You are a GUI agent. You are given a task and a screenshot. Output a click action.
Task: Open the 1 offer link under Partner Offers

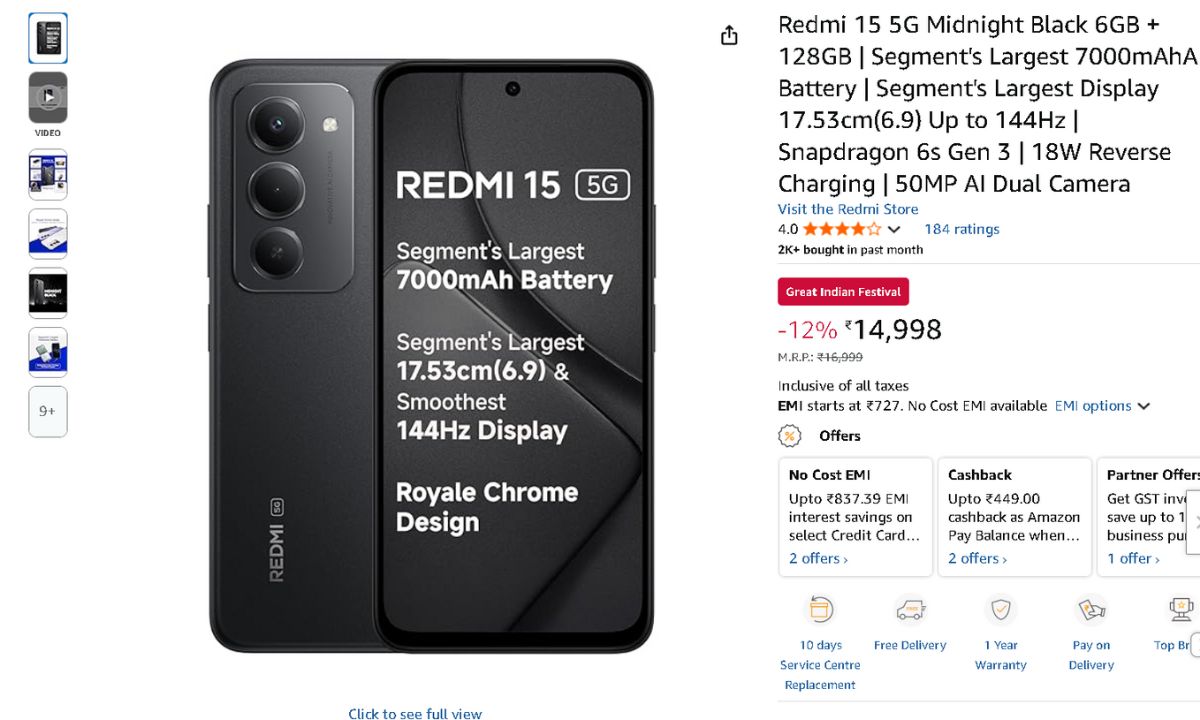[1132, 559]
